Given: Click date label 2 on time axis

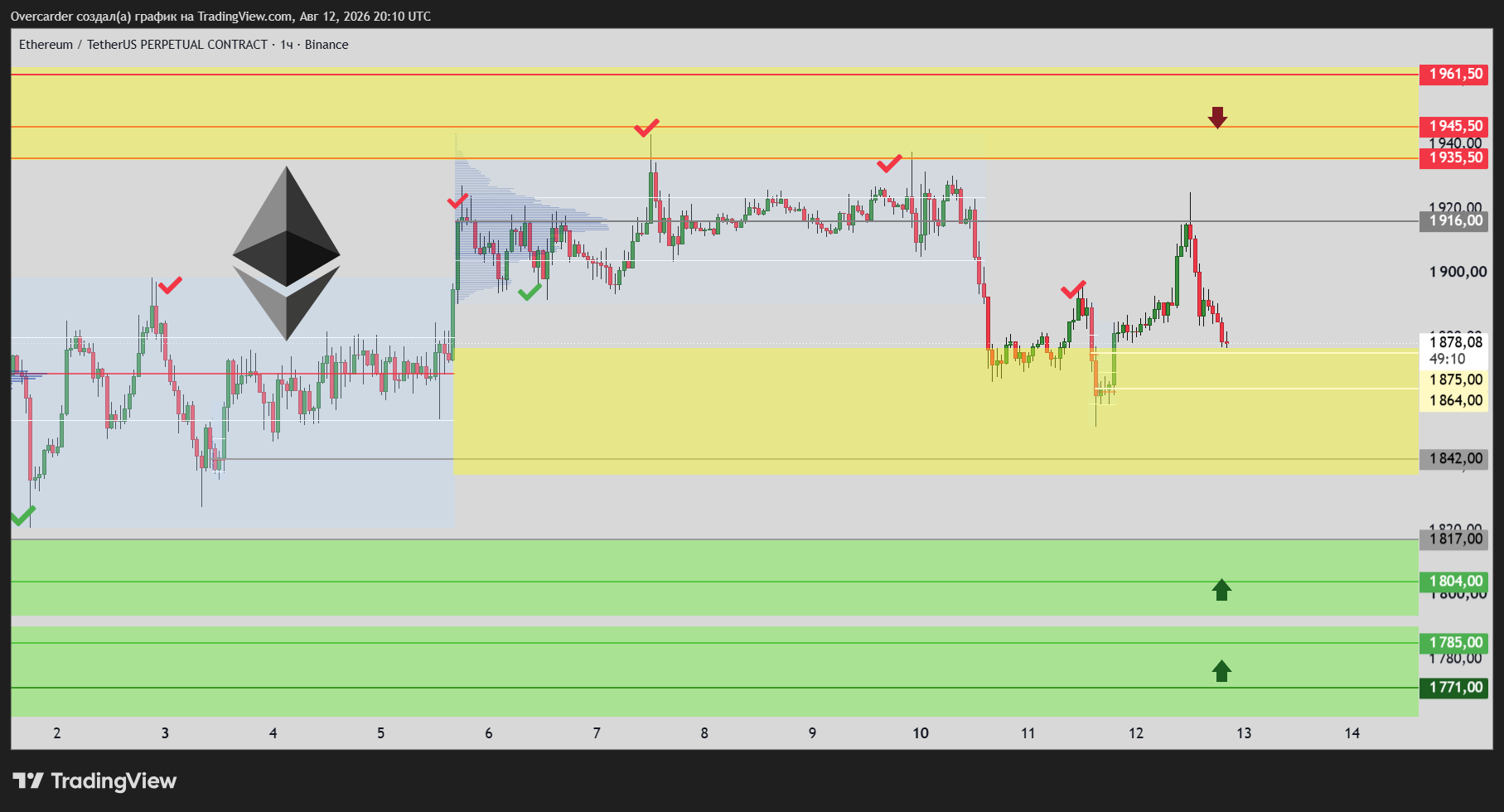Looking at the screenshot, I should point(57,733).
